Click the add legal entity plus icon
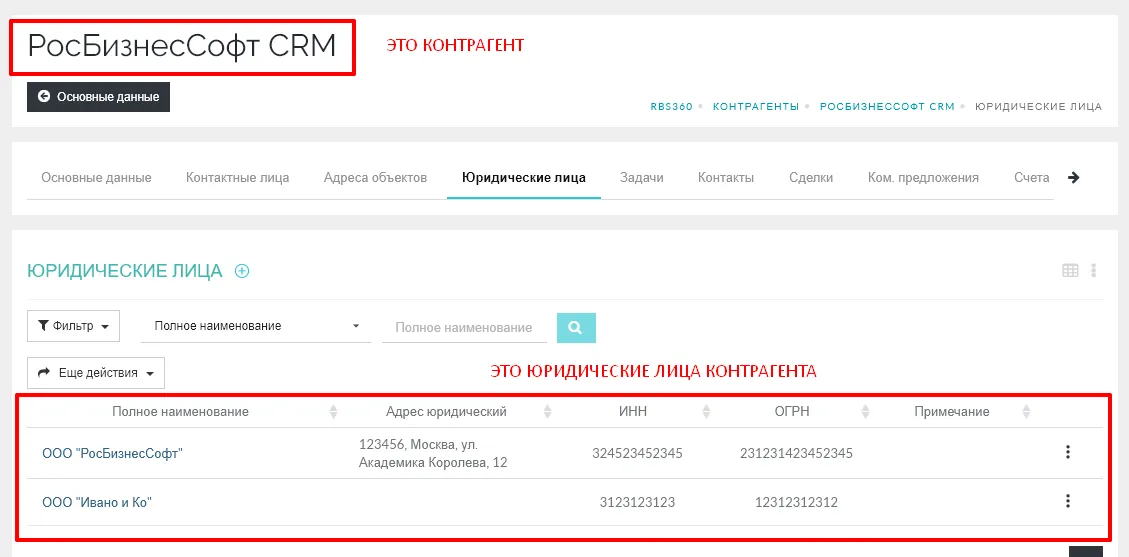This screenshot has height=557, width=1129. tap(242, 271)
